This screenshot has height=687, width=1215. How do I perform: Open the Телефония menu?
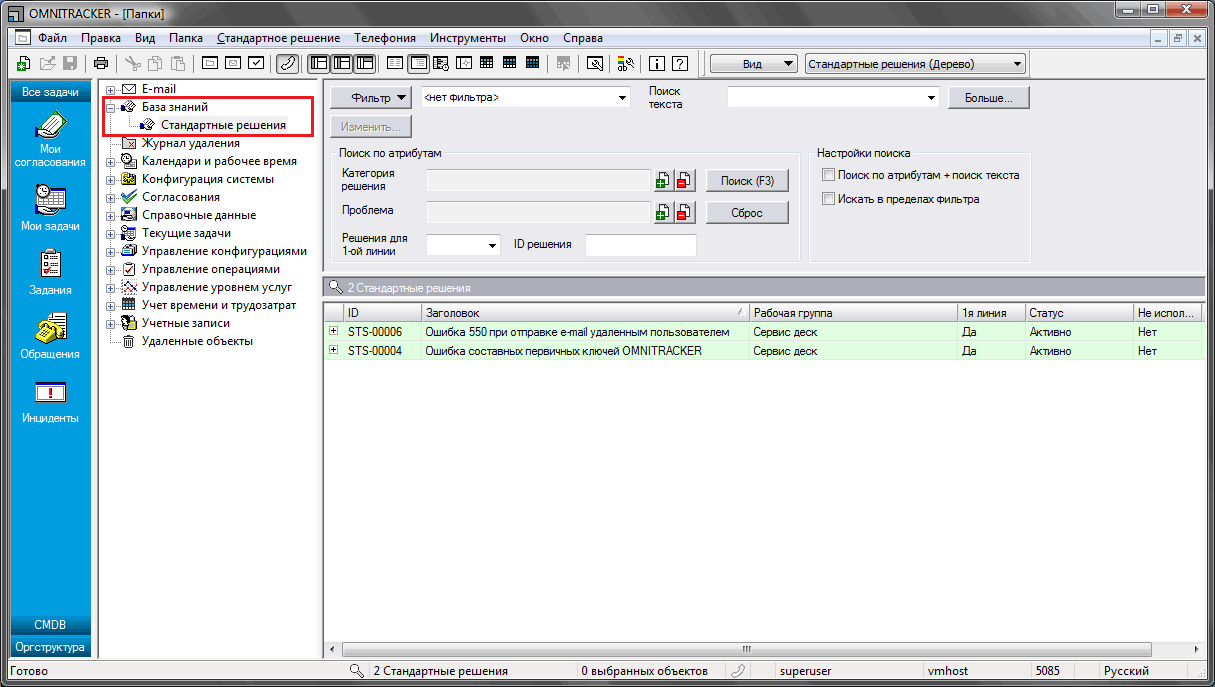385,38
